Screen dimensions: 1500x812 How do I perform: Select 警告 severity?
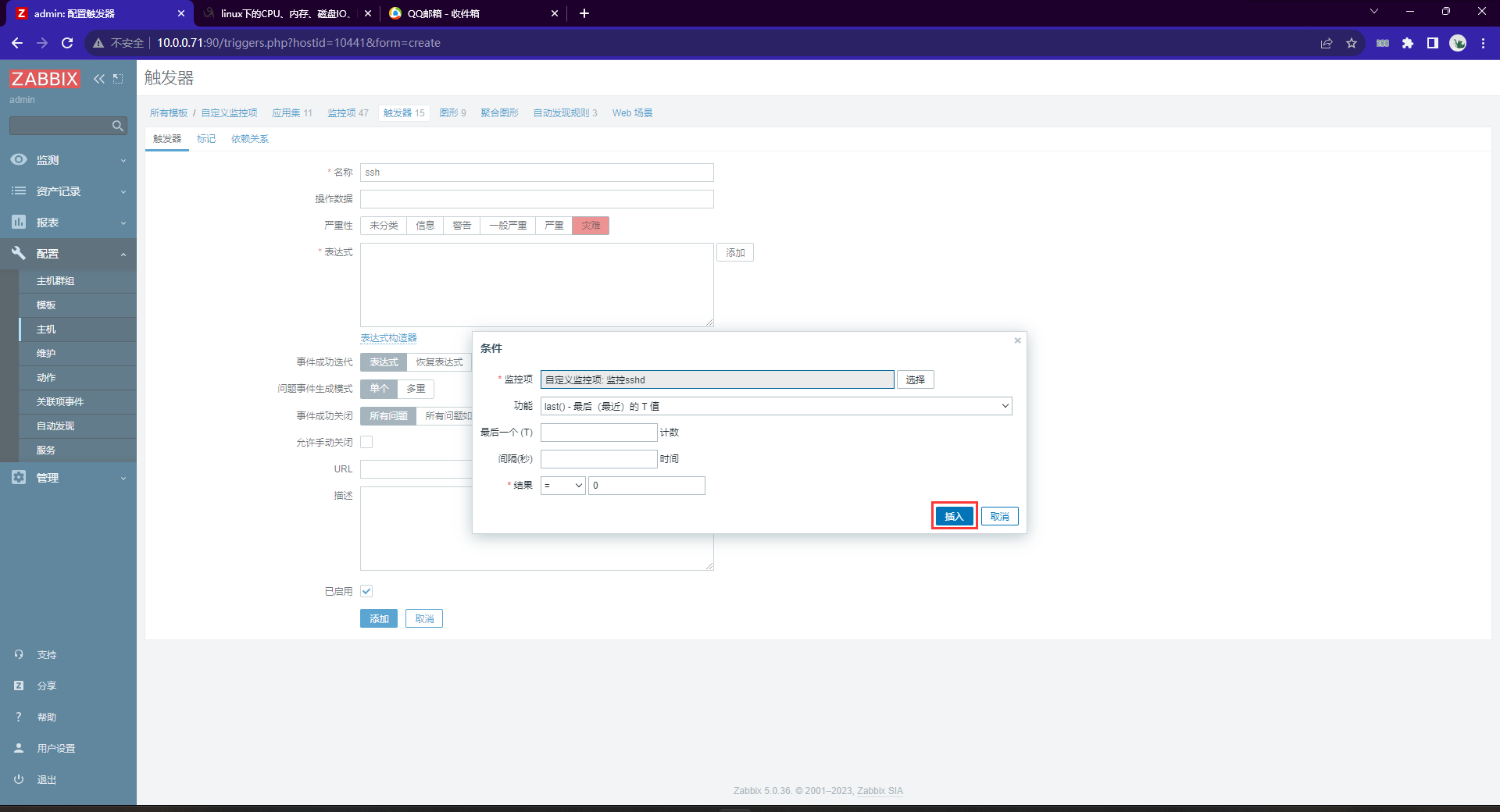(x=462, y=226)
